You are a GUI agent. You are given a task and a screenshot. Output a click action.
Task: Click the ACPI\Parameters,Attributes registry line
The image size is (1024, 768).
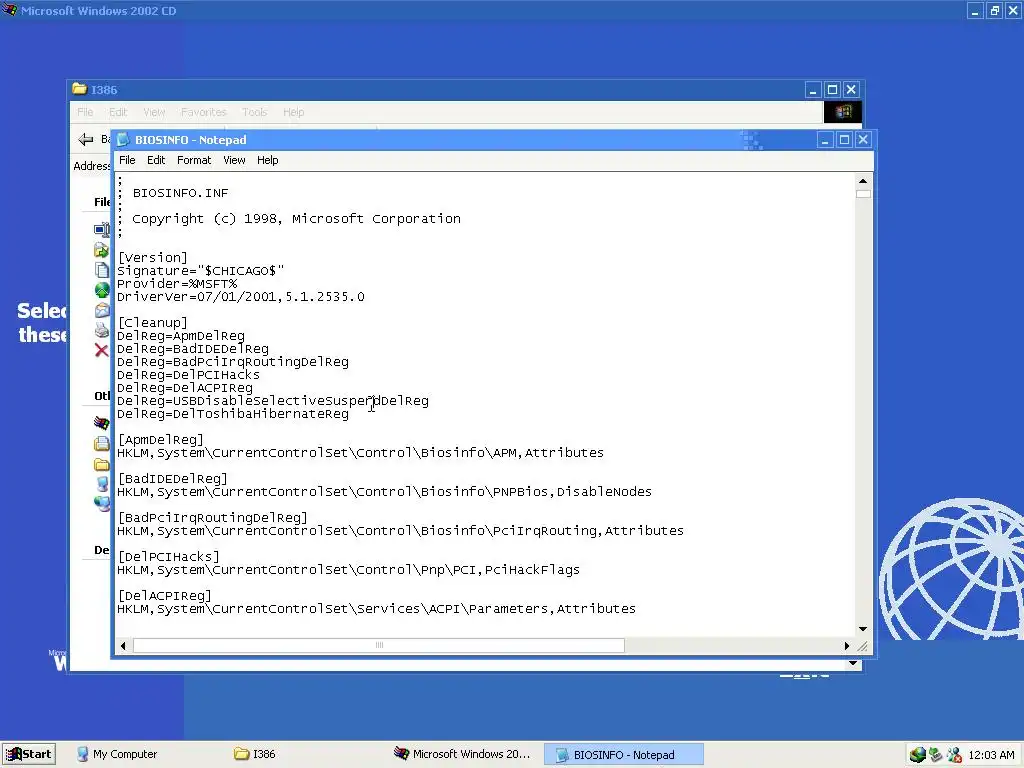point(376,609)
